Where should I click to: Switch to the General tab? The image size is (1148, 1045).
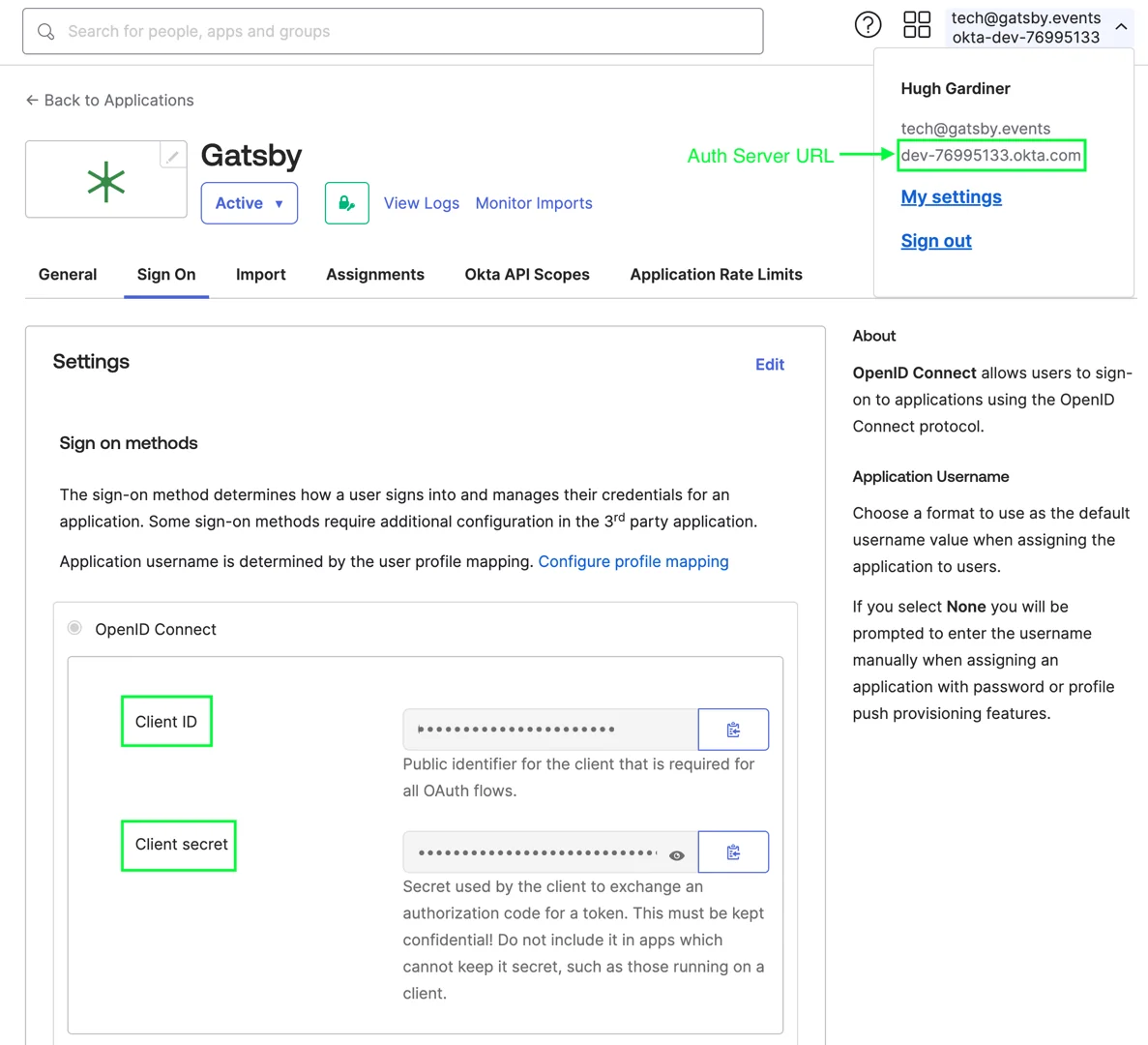(68, 275)
